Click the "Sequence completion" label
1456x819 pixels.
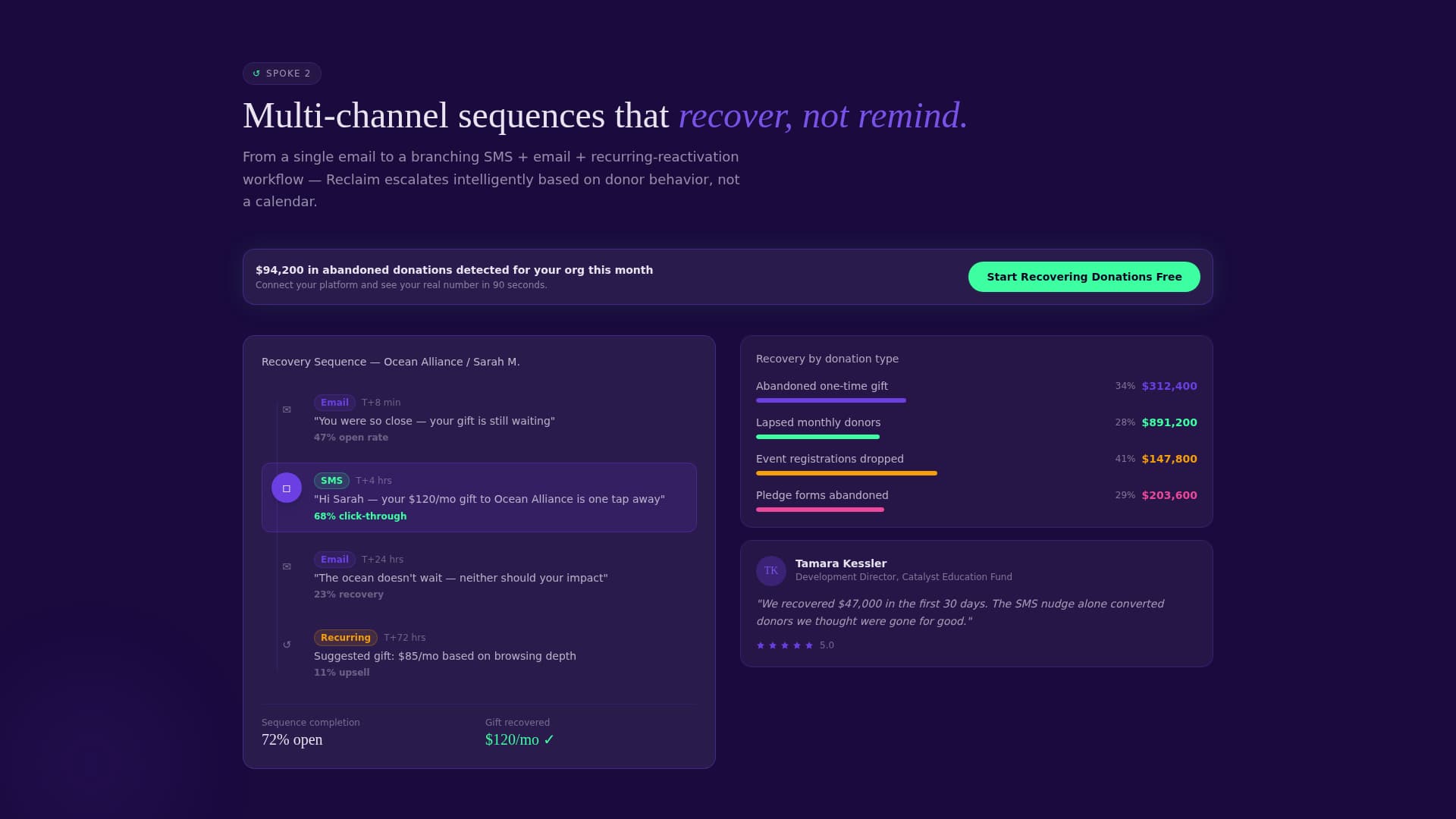311,723
